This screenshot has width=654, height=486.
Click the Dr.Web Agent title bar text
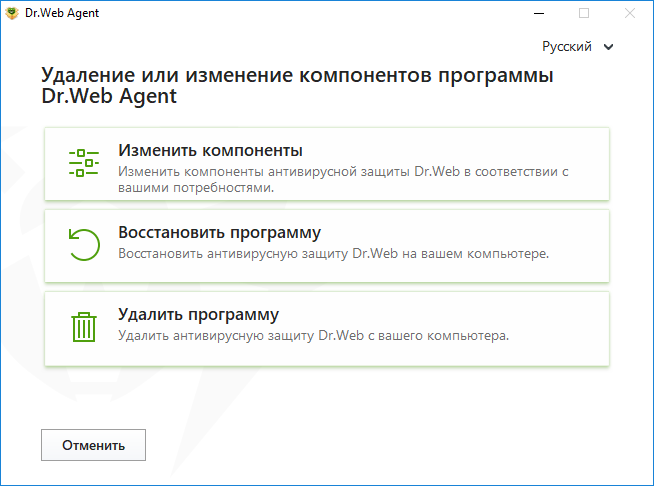(62, 13)
